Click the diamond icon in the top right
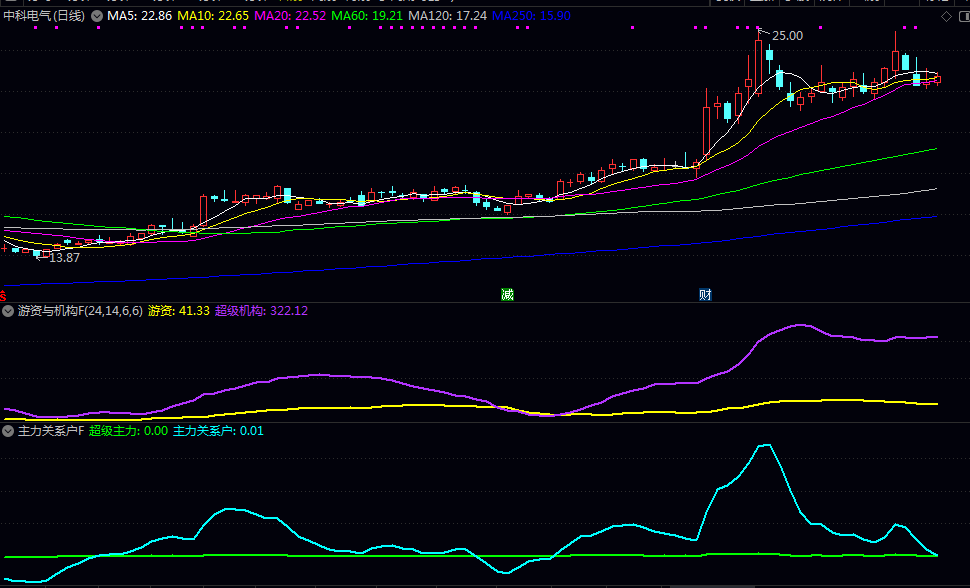This screenshot has height=588, width=970. coord(946,17)
